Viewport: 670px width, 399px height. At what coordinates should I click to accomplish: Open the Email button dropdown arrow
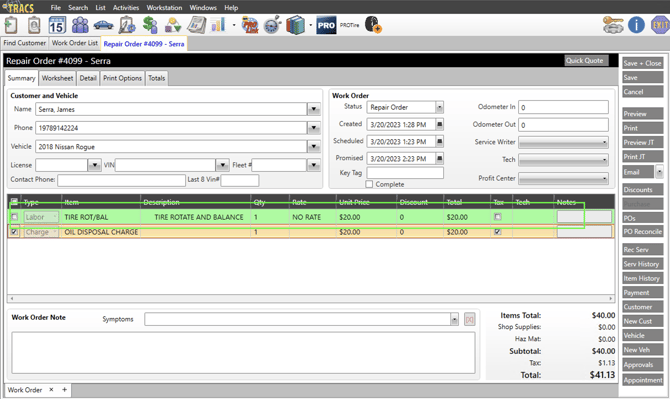point(659,172)
